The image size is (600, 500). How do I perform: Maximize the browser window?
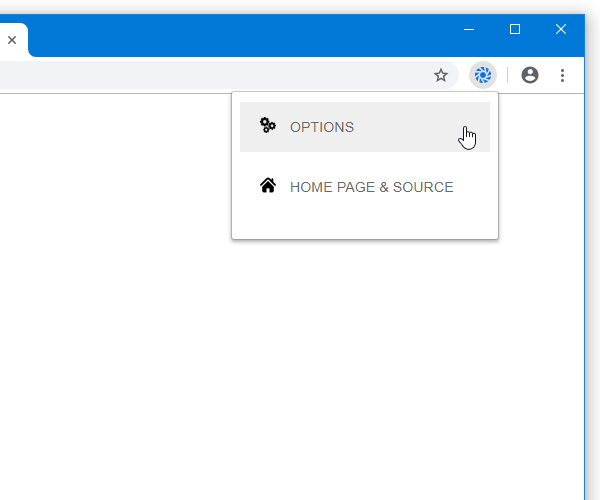515,29
